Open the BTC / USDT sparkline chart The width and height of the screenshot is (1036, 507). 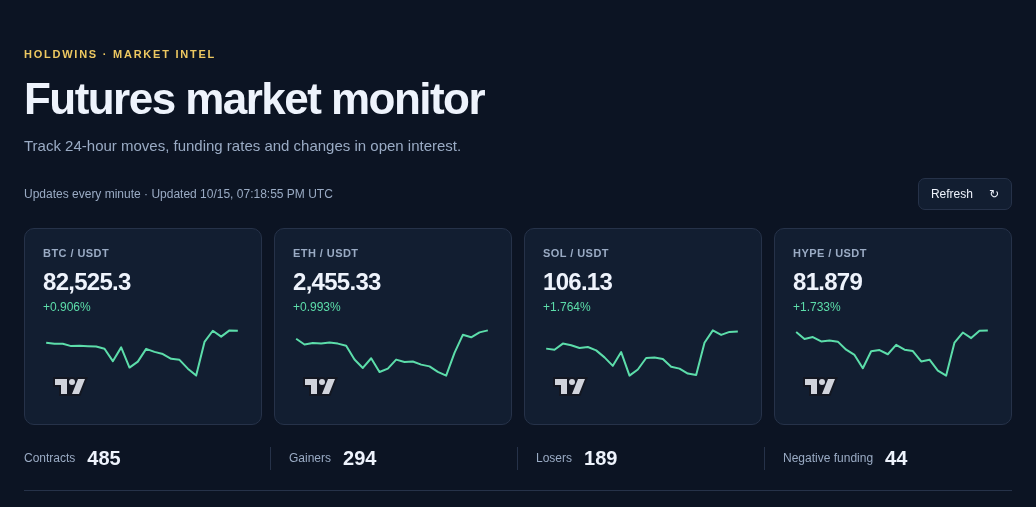tap(142, 353)
